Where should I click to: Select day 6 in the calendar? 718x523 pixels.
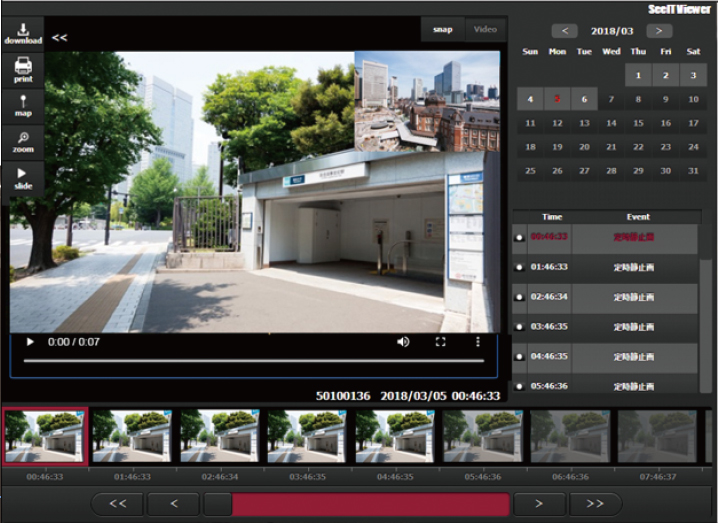[584, 99]
